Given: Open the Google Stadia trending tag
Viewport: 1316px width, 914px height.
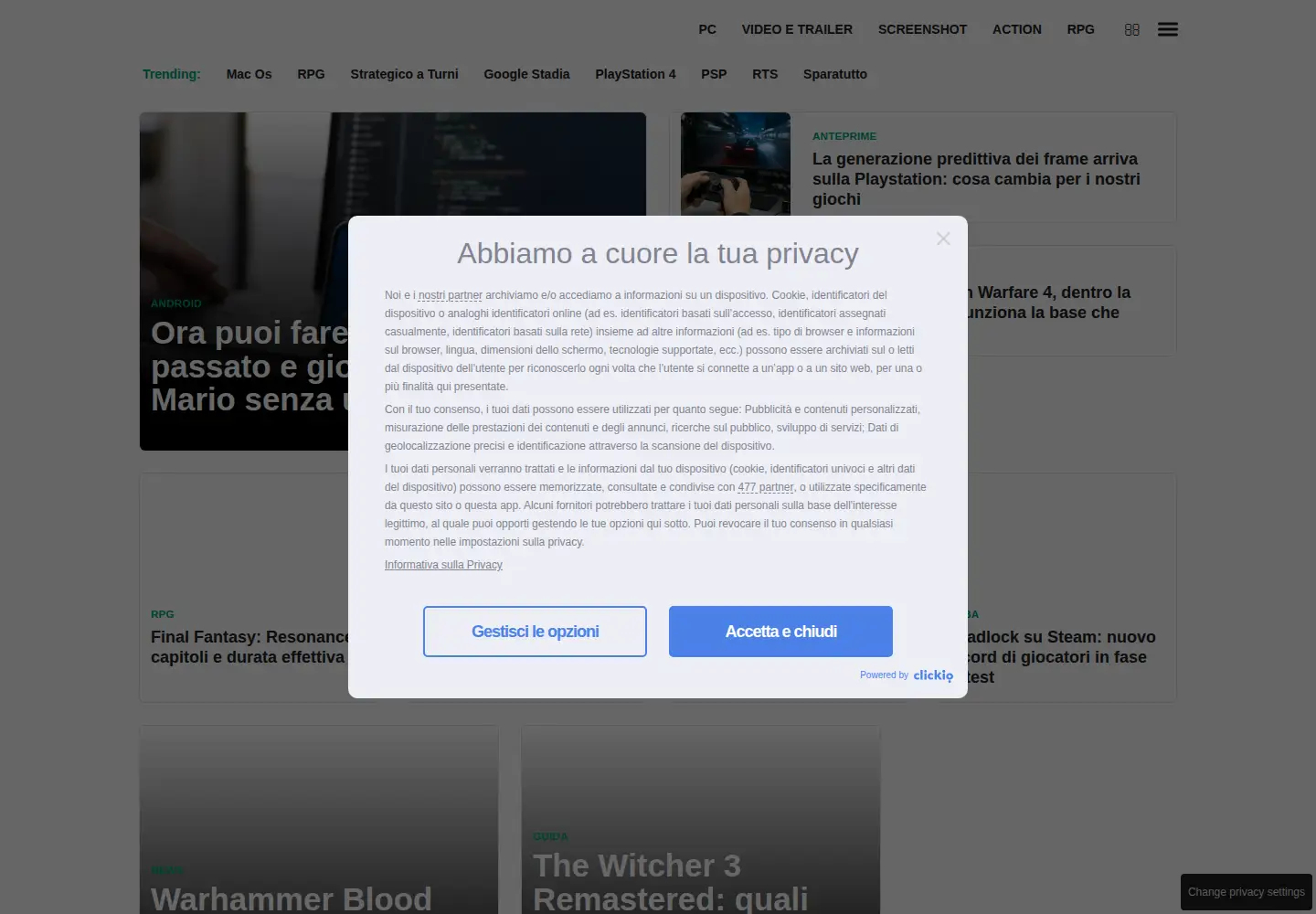Looking at the screenshot, I should click(x=526, y=74).
